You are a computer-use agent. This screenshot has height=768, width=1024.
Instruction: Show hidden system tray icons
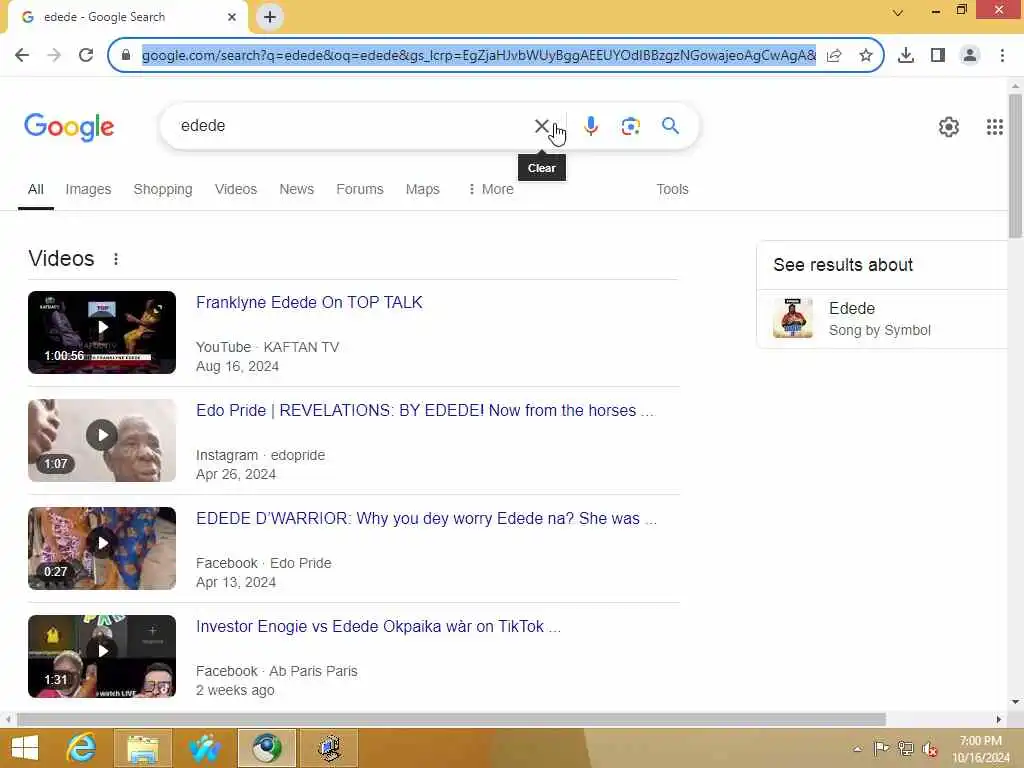[x=857, y=748]
